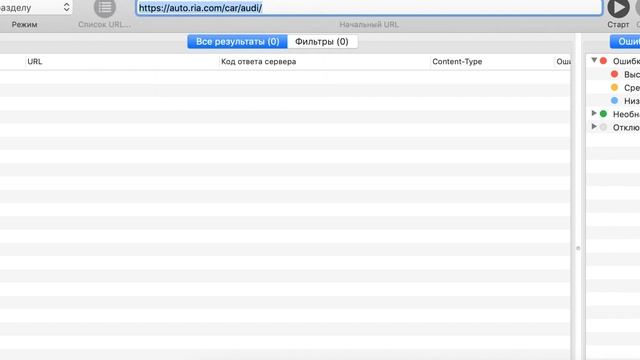Expand the green Необн... tree group
Viewport: 640px width, 360px height.
(x=594, y=113)
